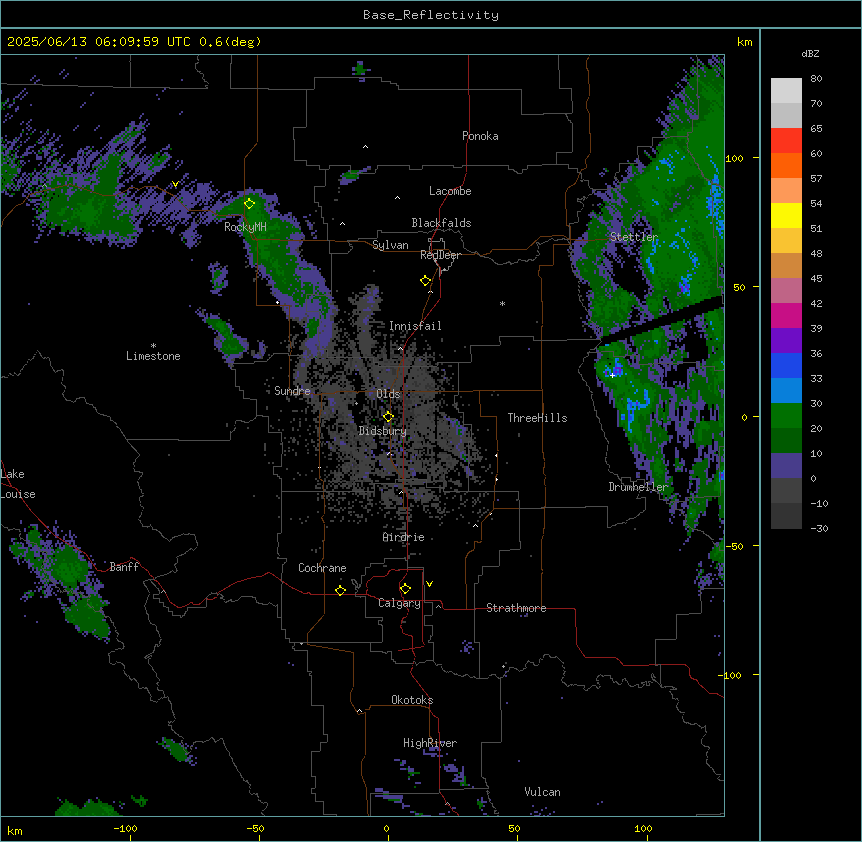This screenshot has width=862, height=842.
Task: Click the km unit label at bottom left
Action: pos(15,830)
